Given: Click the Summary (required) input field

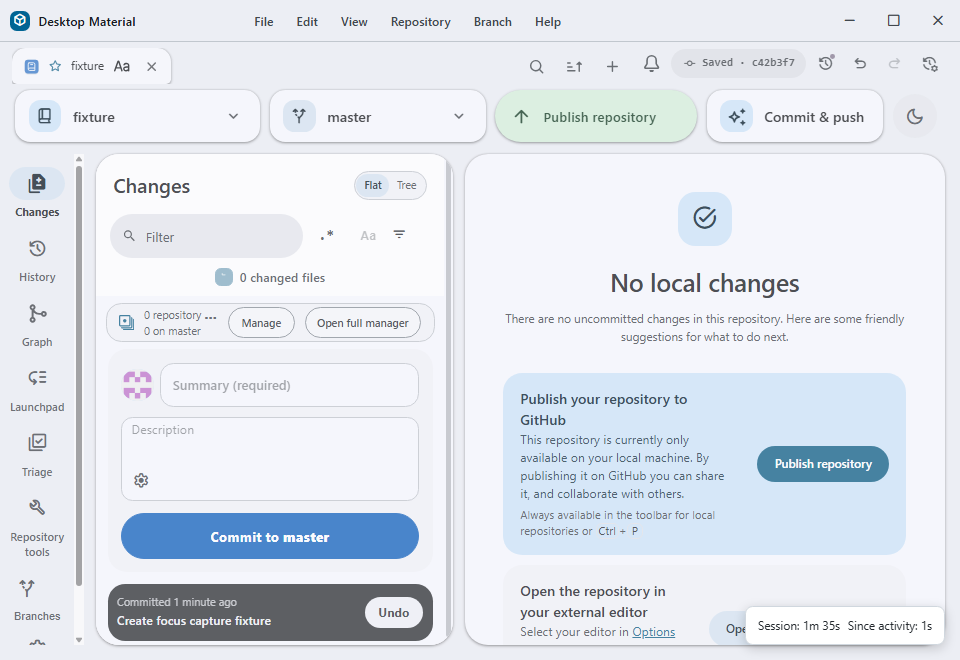Looking at the screenshot, I should 290,385.
